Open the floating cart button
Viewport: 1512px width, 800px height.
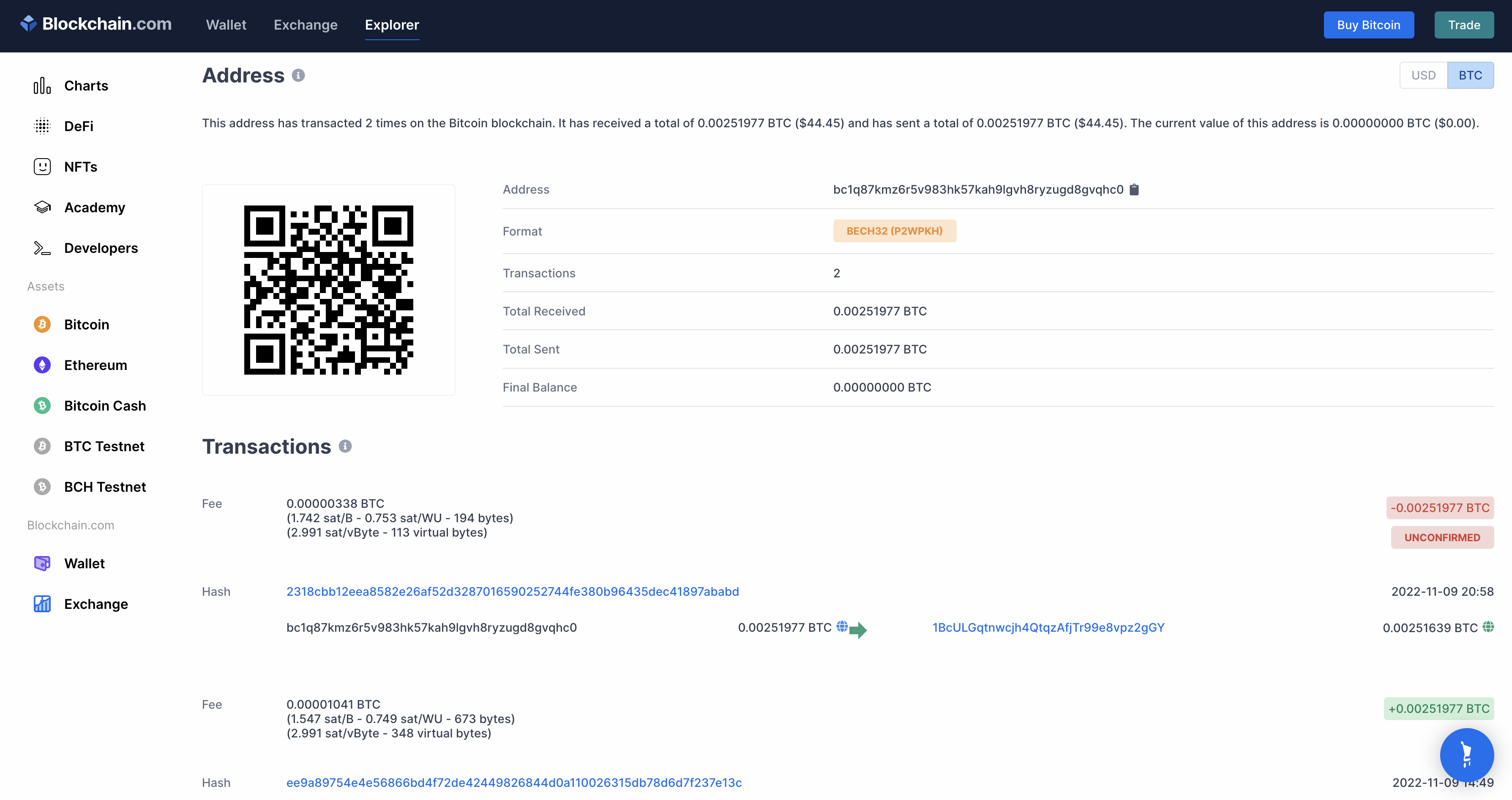pos(1466,755)
